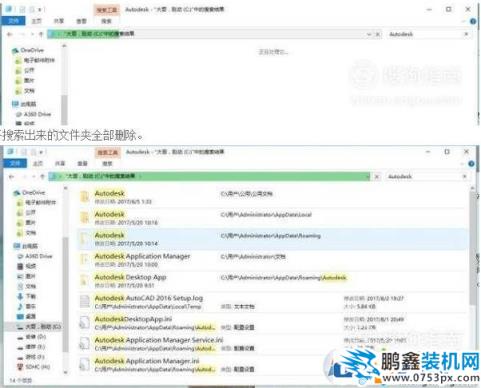The image size is (481, 388).
Task: Select the AutodeskDesktopApp.ini file
Action: [x=272, y=323]
